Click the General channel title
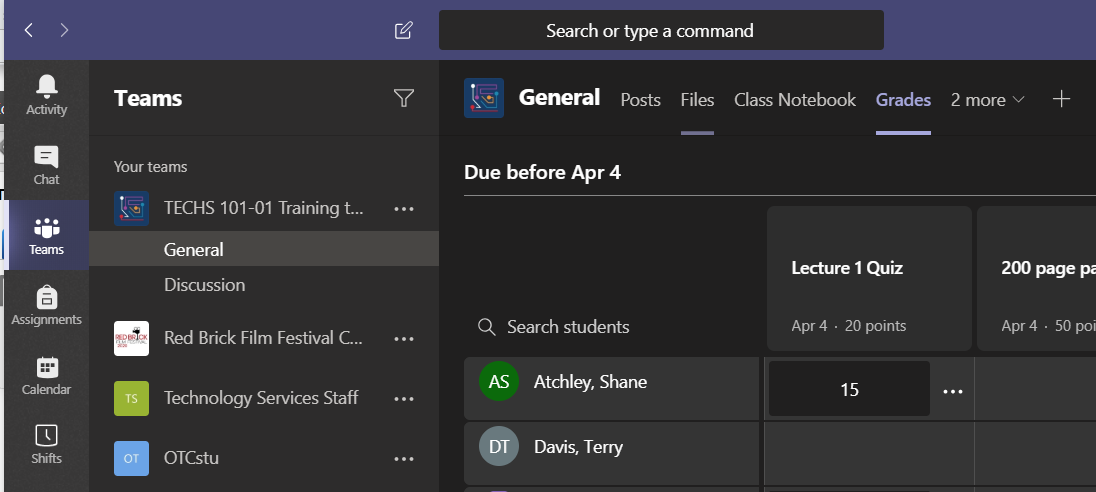Image resolution: width=1096 pixels, height=492 pixels. coord(559,97)
